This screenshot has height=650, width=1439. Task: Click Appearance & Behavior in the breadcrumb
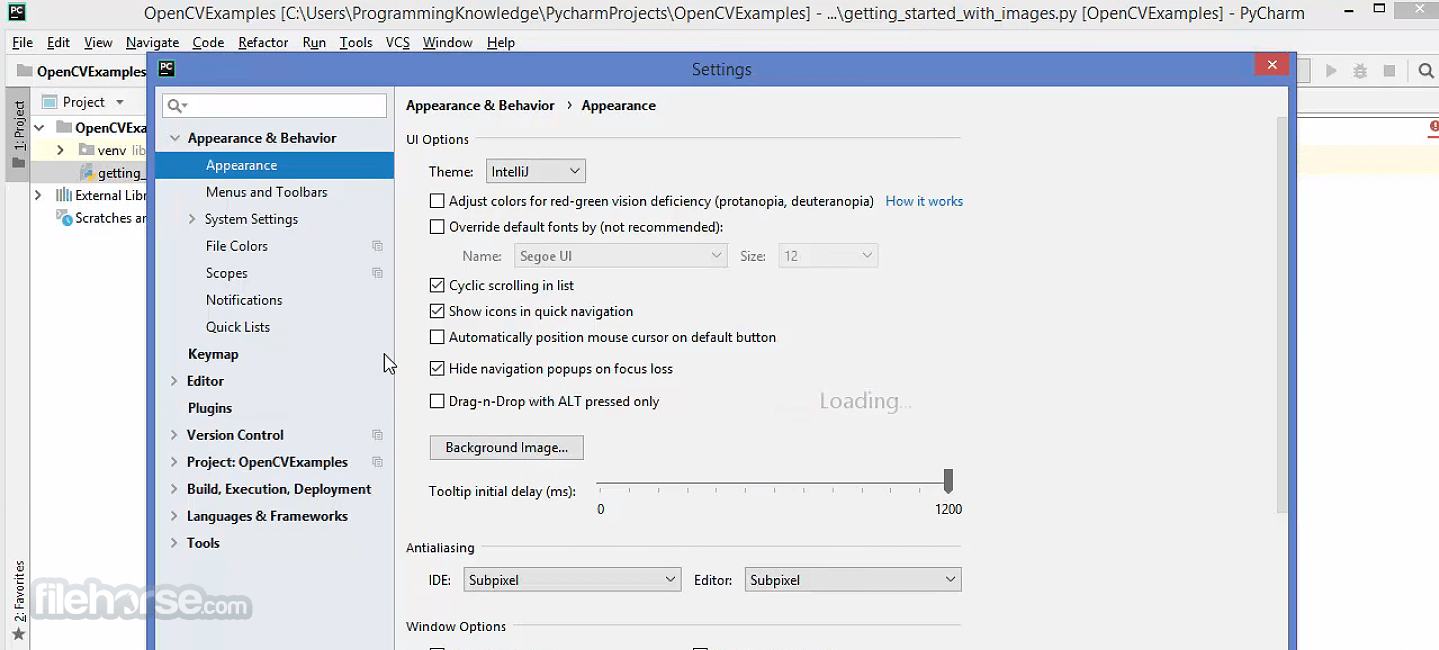pyautogui.click(x=480, y=105)
